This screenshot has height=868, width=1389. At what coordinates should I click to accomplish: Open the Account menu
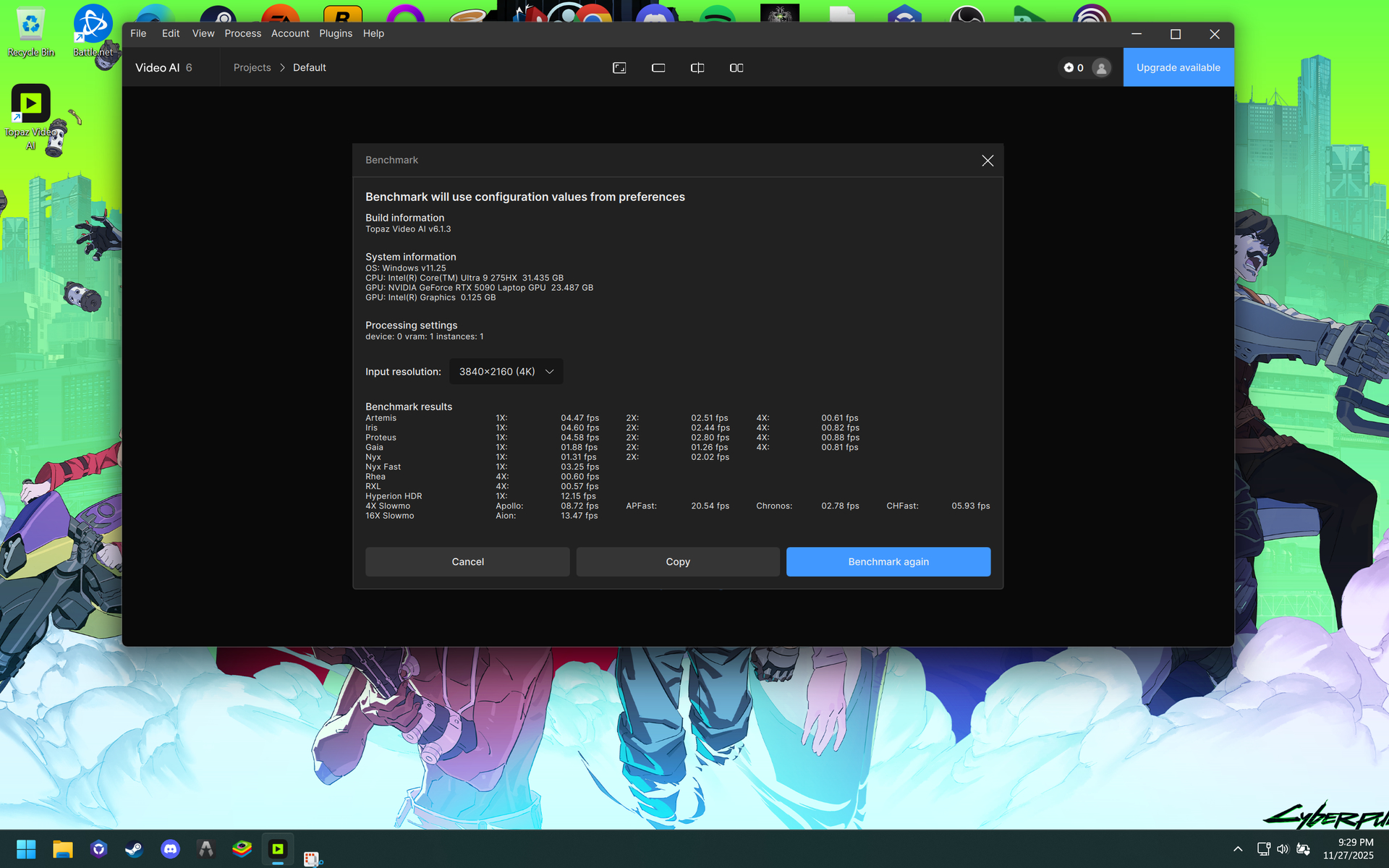(290, 33)
